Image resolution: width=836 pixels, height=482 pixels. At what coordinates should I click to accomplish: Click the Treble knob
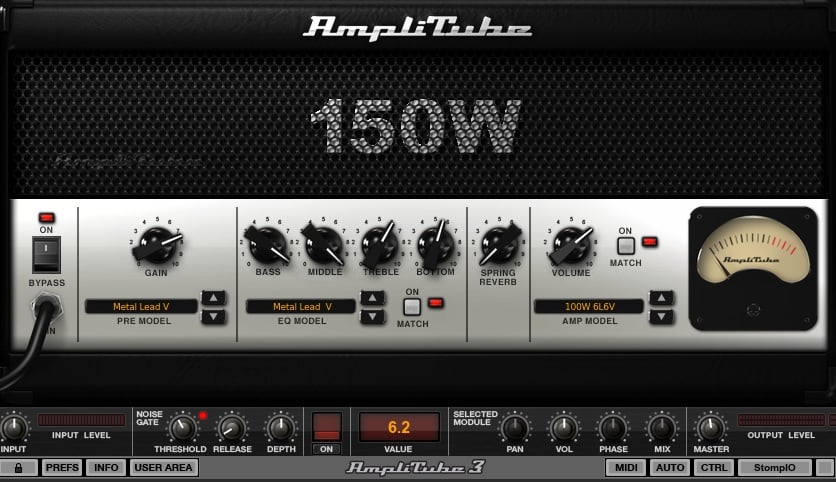coord(380,245)
